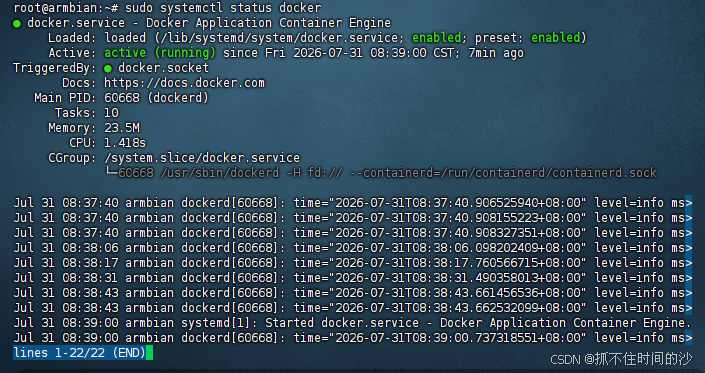
Task: Click the 'CGroup:' field label
Action: [72, 158]
